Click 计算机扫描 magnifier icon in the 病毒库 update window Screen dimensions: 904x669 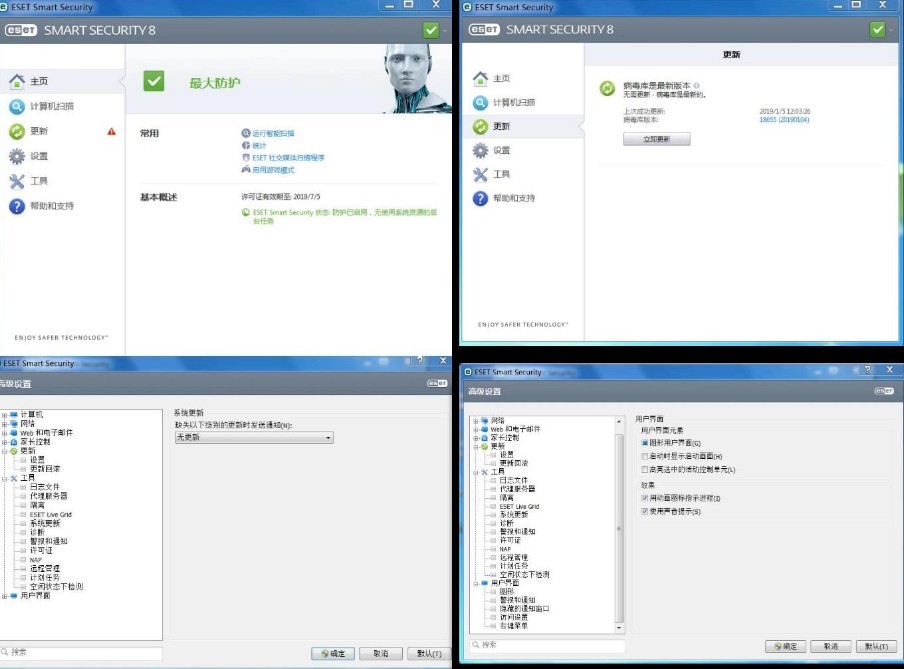point(480,103)
